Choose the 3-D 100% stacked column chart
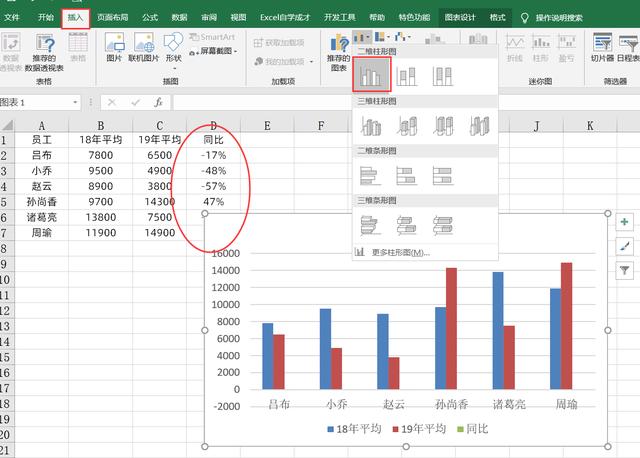The height and width of the screenshot is (458, 640). tap(443, 126)
